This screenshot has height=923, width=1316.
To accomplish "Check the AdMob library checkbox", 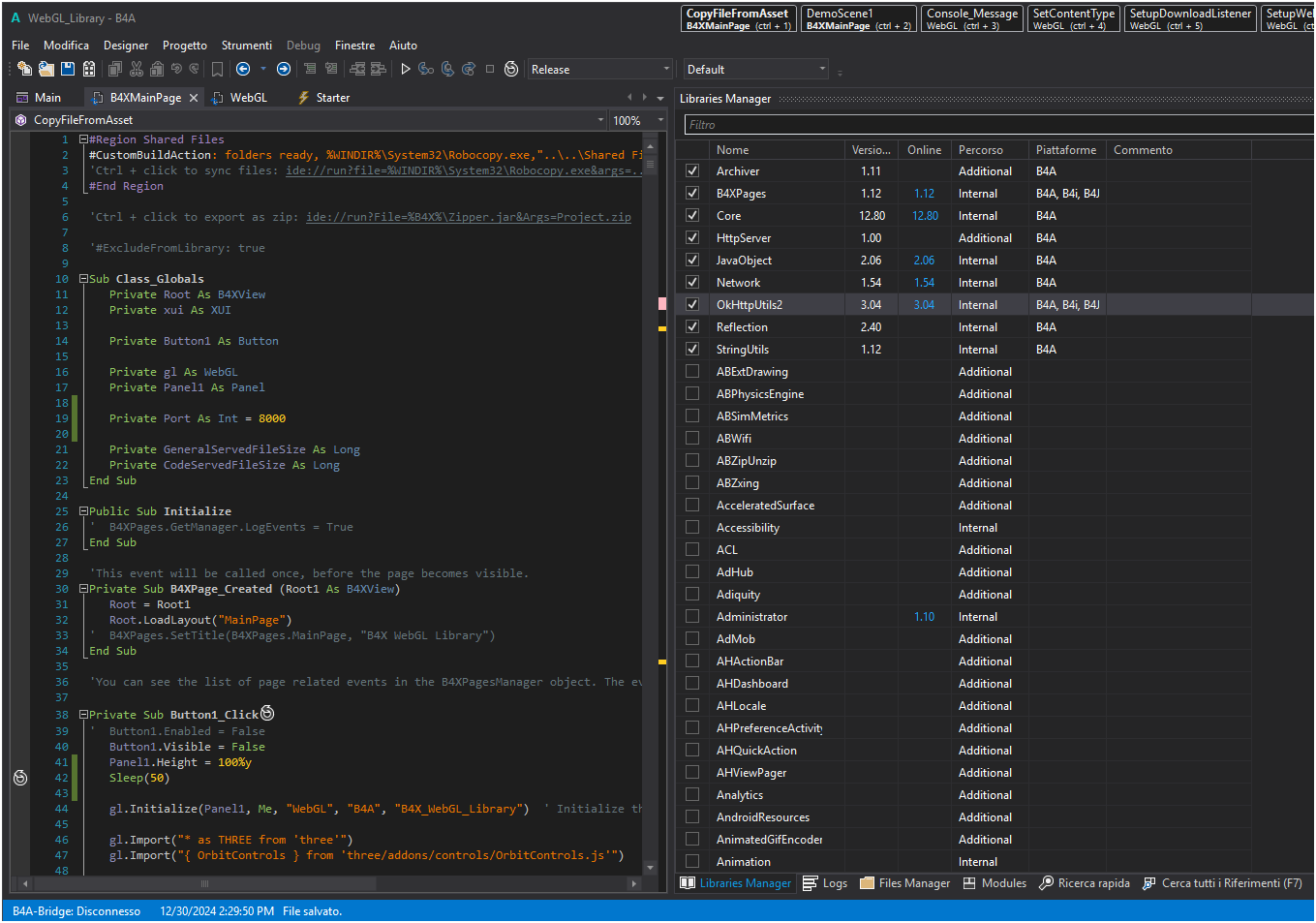I will (x=692, y=638).
